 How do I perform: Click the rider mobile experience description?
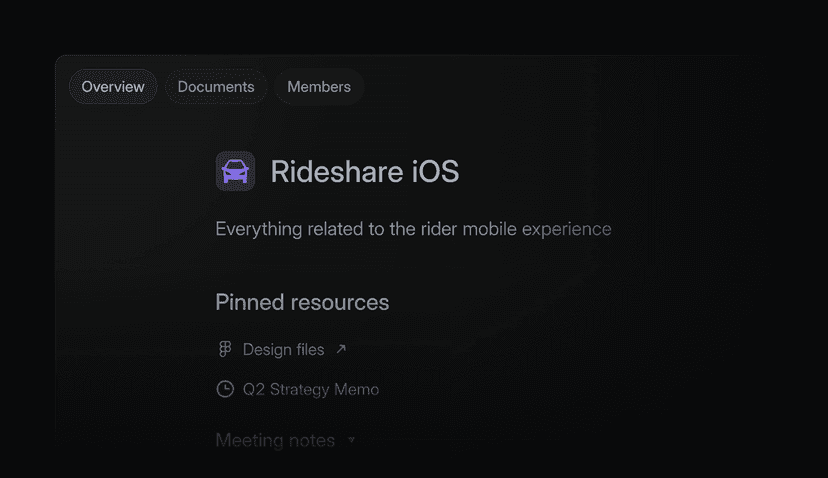[x=413, y=229]
